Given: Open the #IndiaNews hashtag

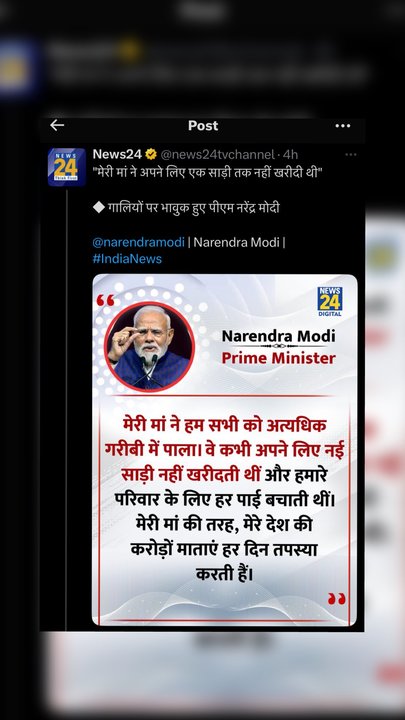Looking at the screenshot, I should coord(127,259).
